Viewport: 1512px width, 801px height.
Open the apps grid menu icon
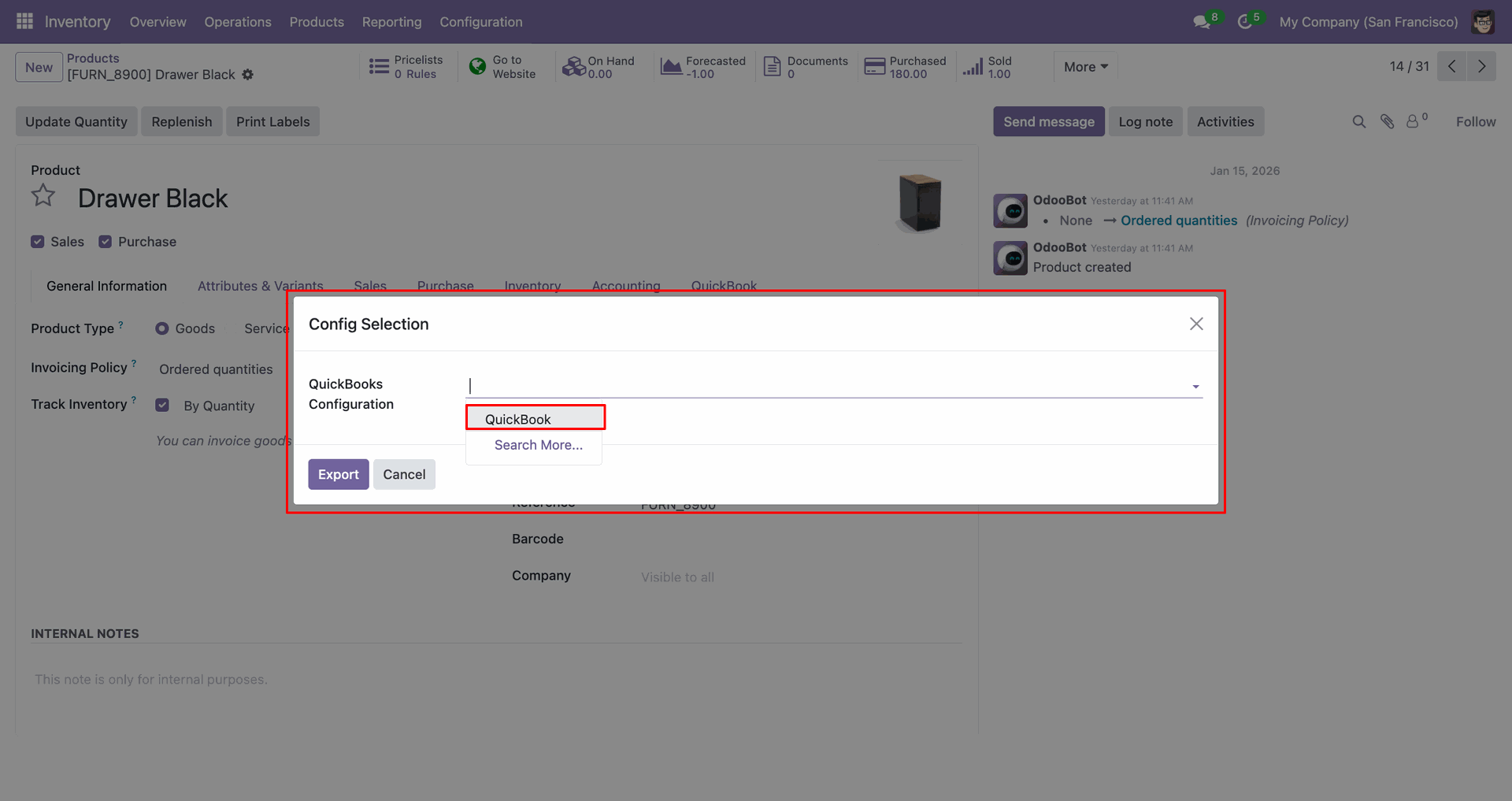[24, 21]
